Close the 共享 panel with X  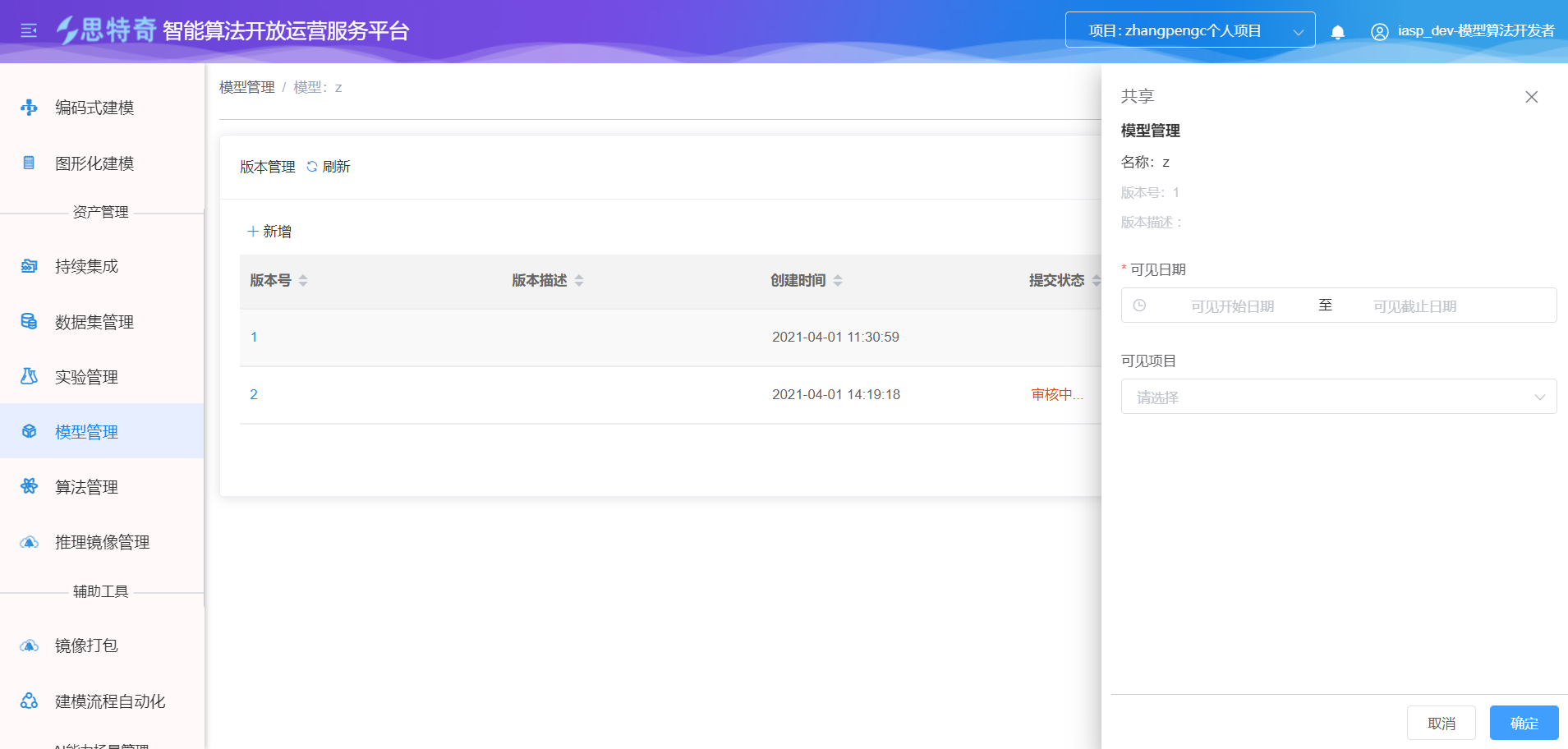1531,97
